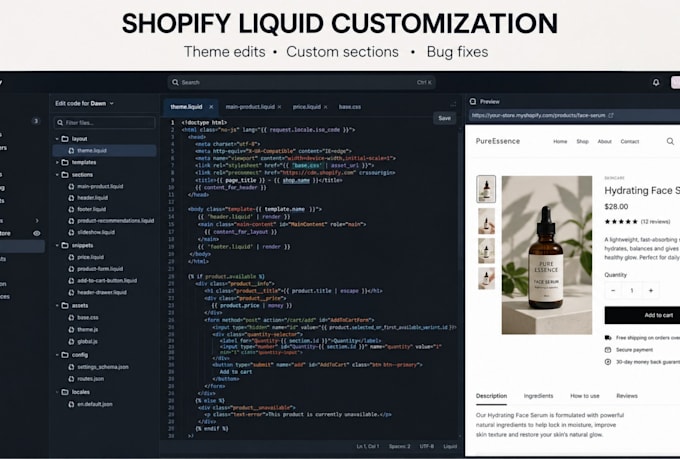Open header-drawer.liquid file
680x459 pixels.
[101, 292]
